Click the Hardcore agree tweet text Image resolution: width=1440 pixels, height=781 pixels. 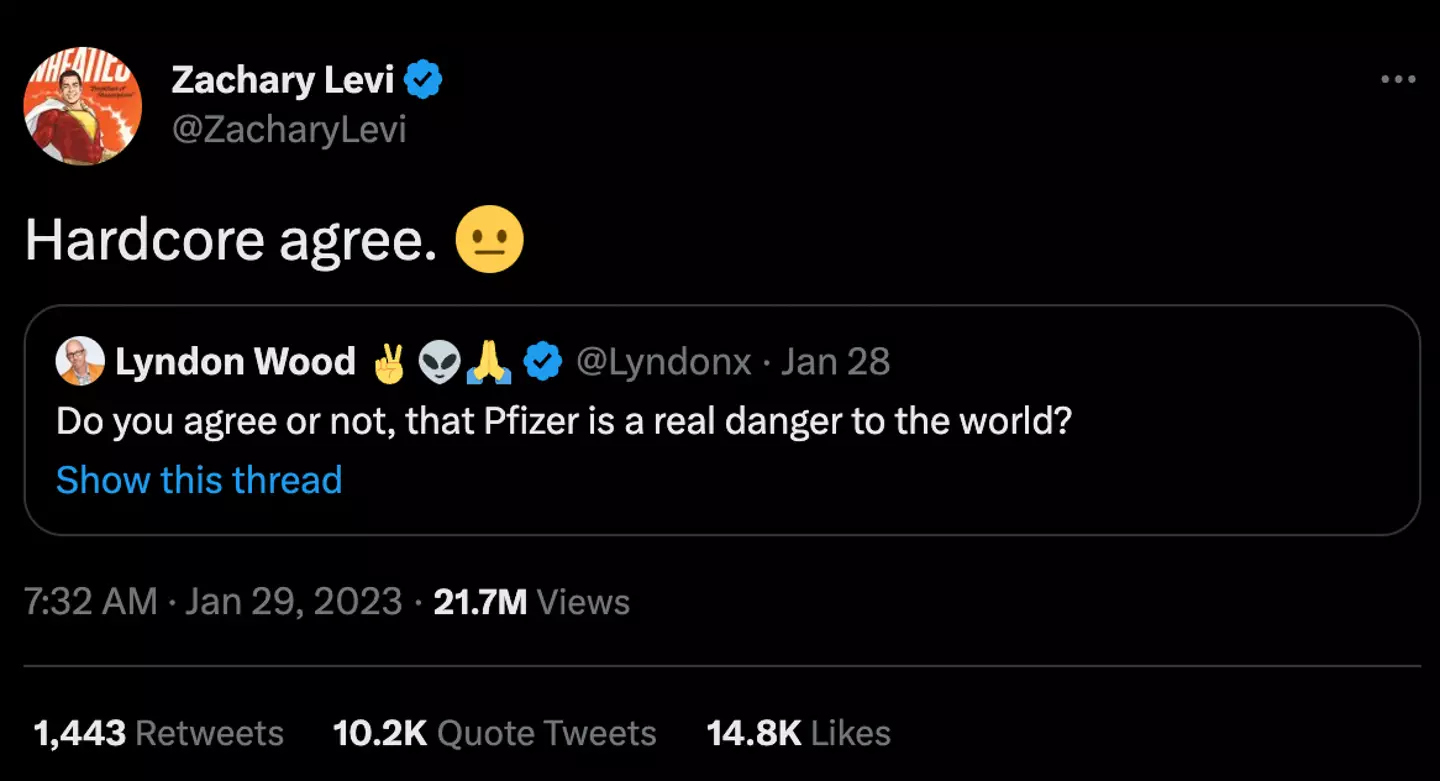click(x=230, y=241)
